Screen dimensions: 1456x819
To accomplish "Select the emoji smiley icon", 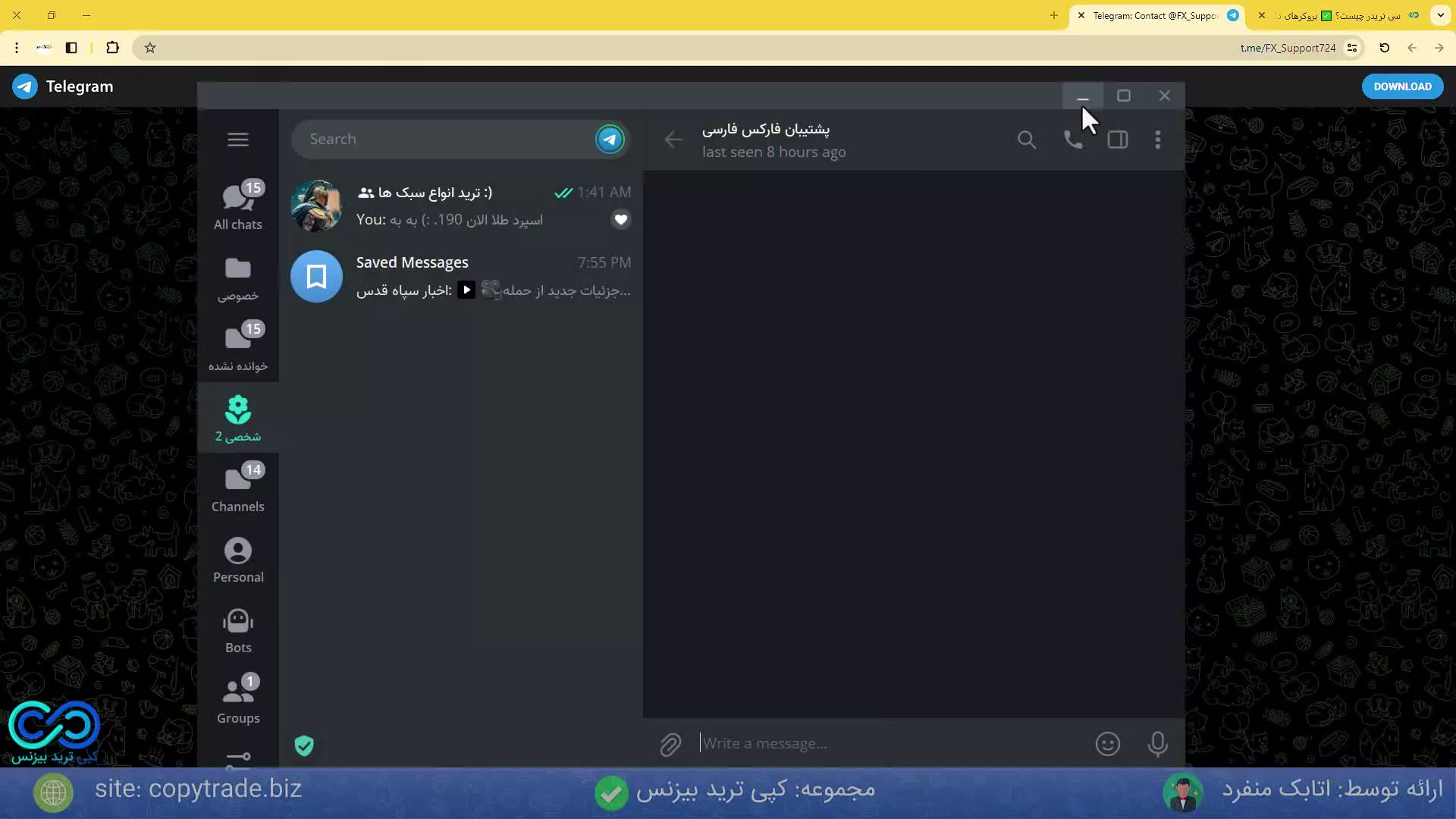I will 1107,744.
